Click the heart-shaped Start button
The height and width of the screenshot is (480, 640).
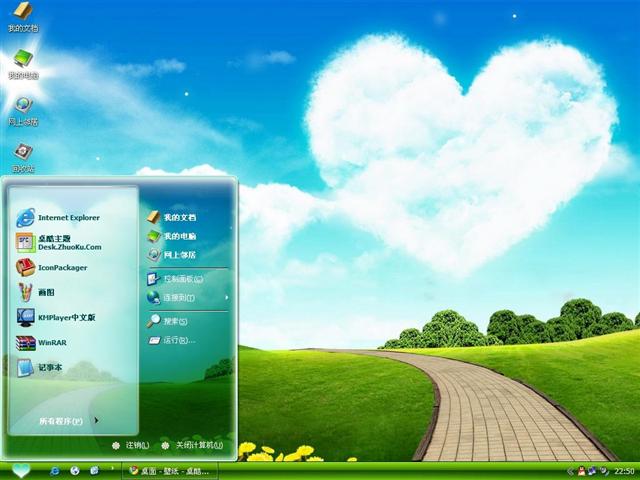21,471
